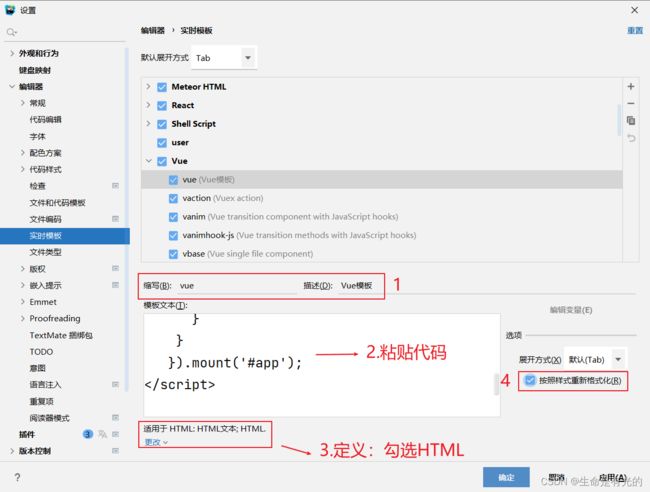The width and height of the screenshot is (650, 492).
Task: Remove selected template with minus icon
Action: click(x=631, y=103)
